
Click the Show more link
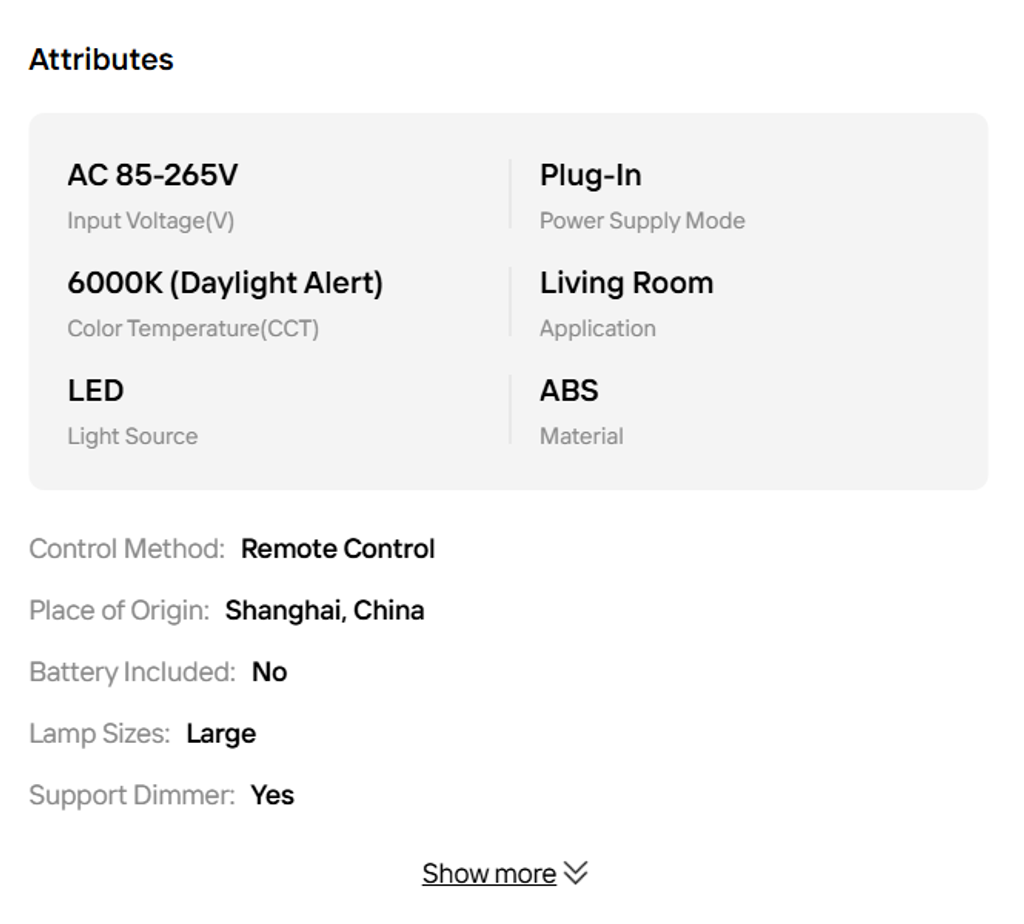pos(488,873)
